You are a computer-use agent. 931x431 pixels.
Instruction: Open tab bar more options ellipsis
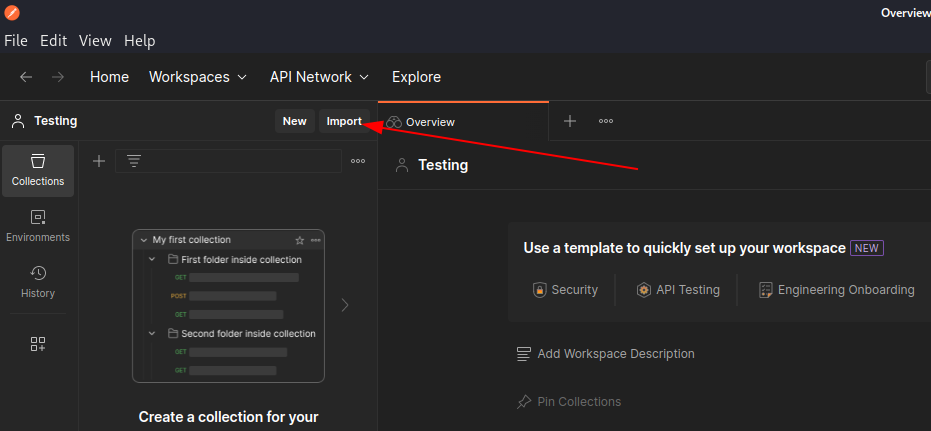click(x=606, y=121)
